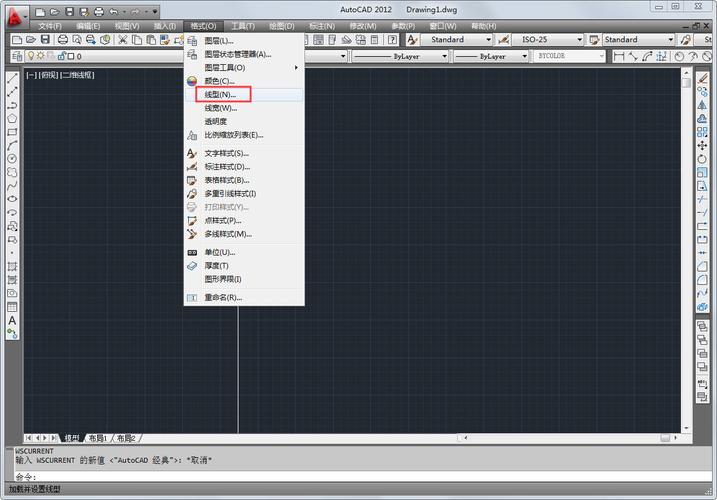Click the Mirror tool in modify toolbar

coord(702,105)
